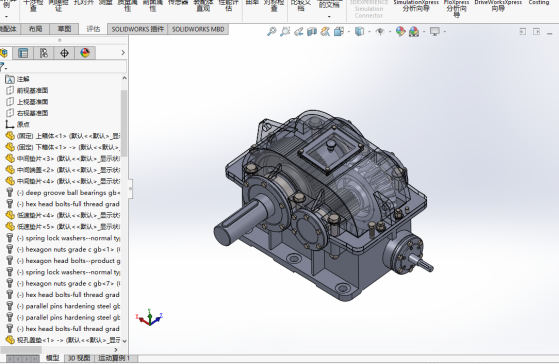Click the 孔对齐 ribbon button
The image size is (559, 364).
tap(84, 3)
